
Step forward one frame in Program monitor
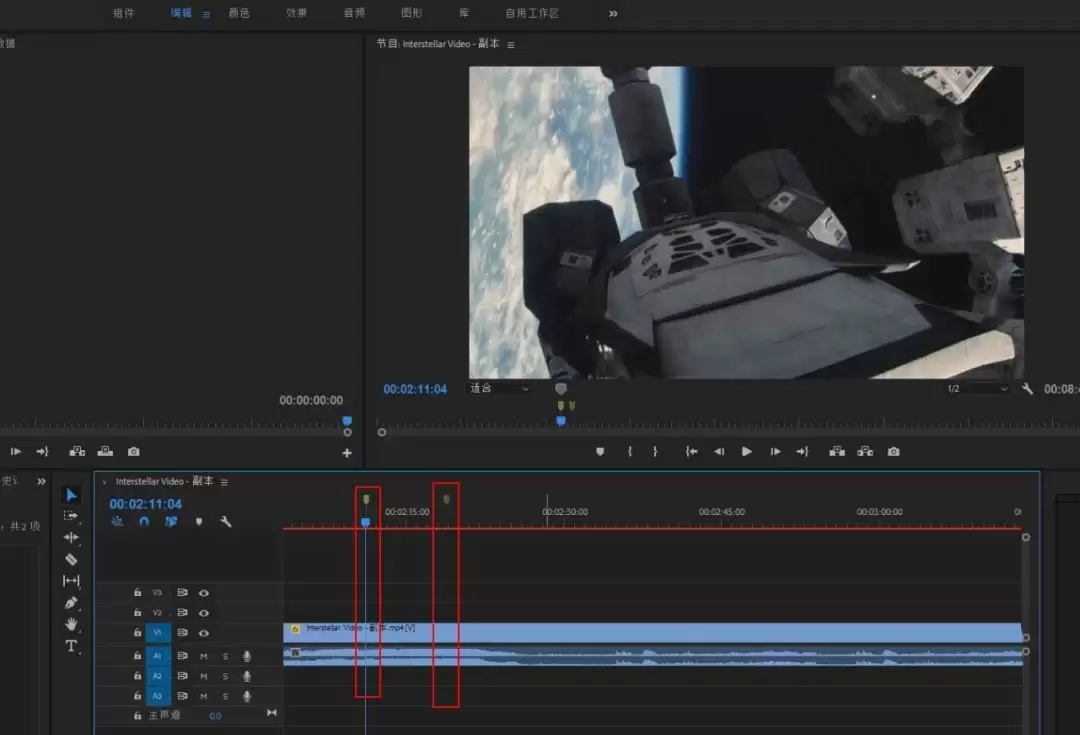(x=775, y=451)
